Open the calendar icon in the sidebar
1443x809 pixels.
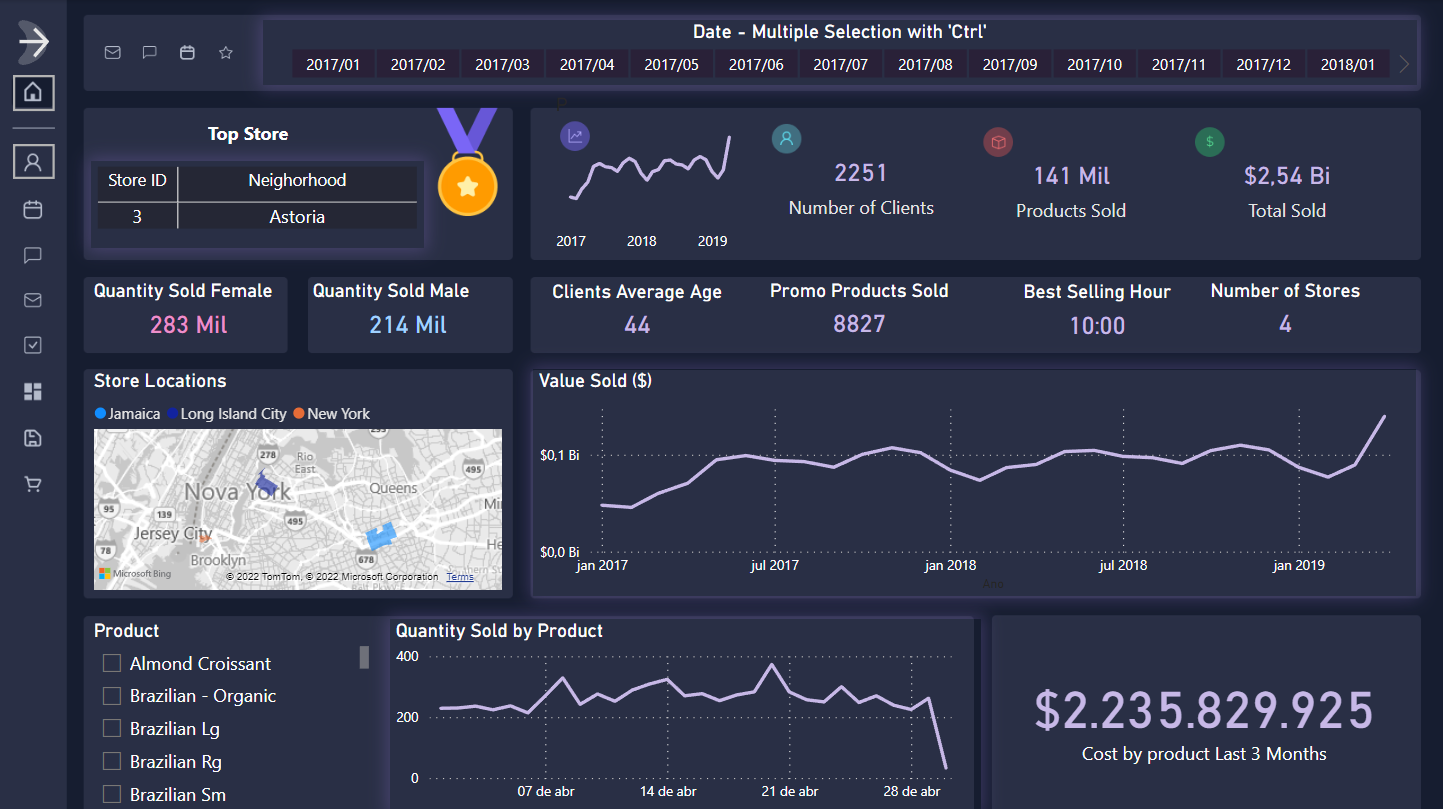coord(33,209)
